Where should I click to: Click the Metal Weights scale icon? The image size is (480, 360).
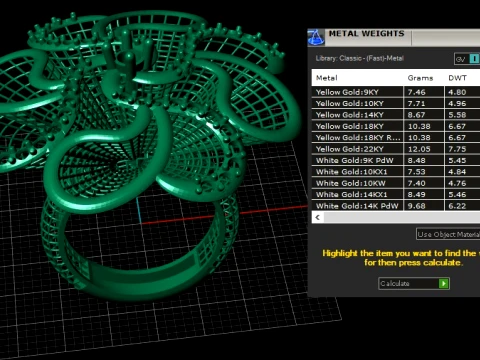pos(316,37)
